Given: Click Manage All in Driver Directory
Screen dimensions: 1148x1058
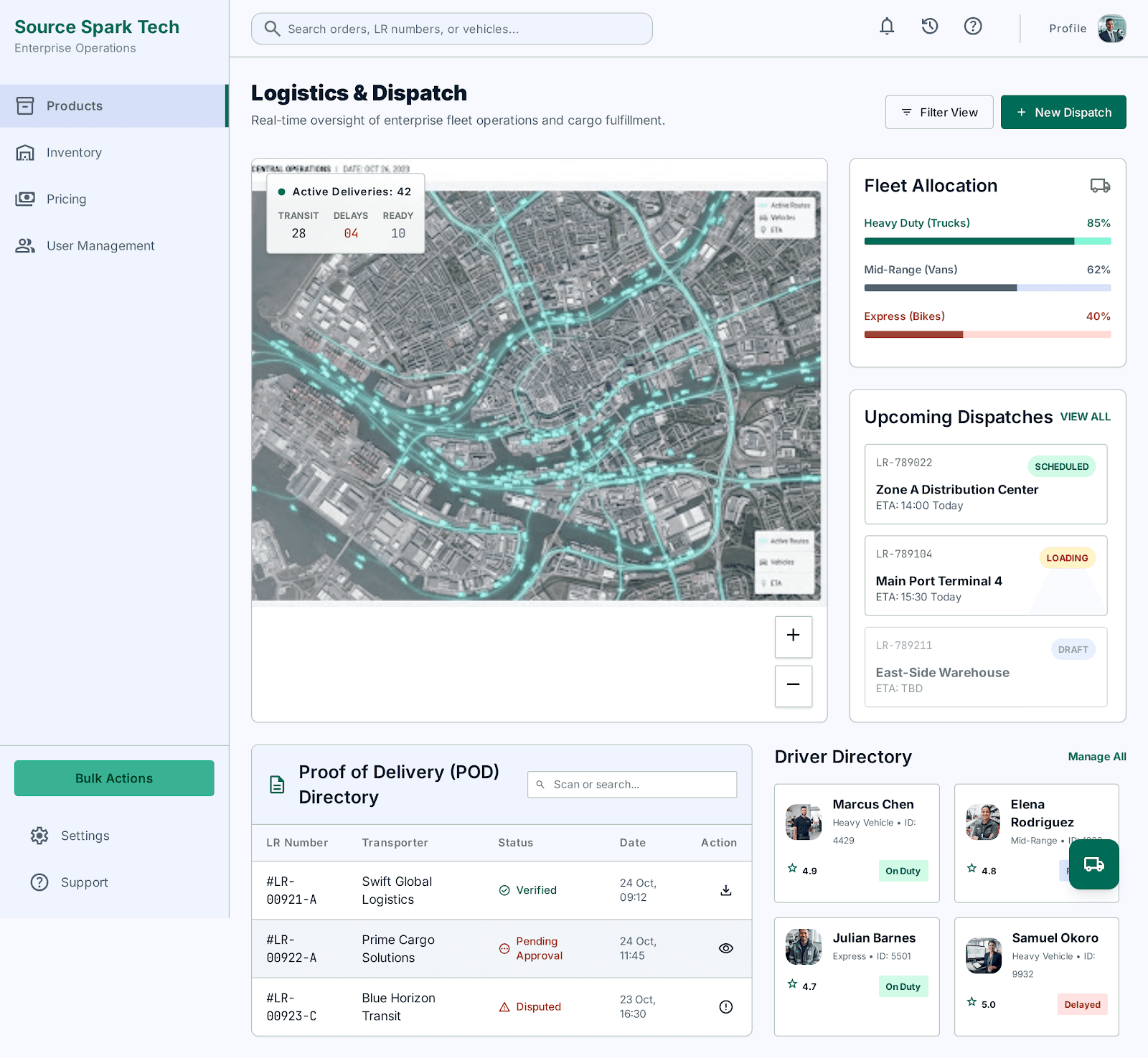Looking at the screenshot, I should pos(1097,757).
